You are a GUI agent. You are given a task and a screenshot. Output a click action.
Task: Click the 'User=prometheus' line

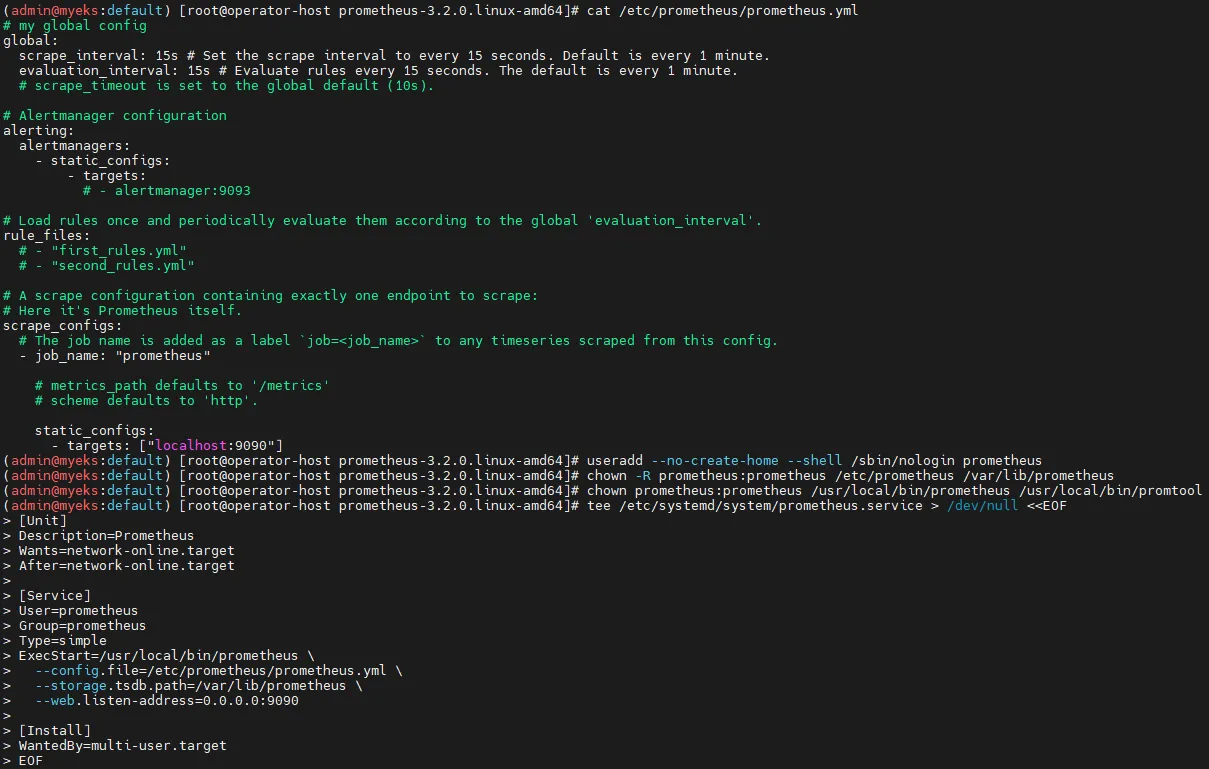(x=79, y=610)
